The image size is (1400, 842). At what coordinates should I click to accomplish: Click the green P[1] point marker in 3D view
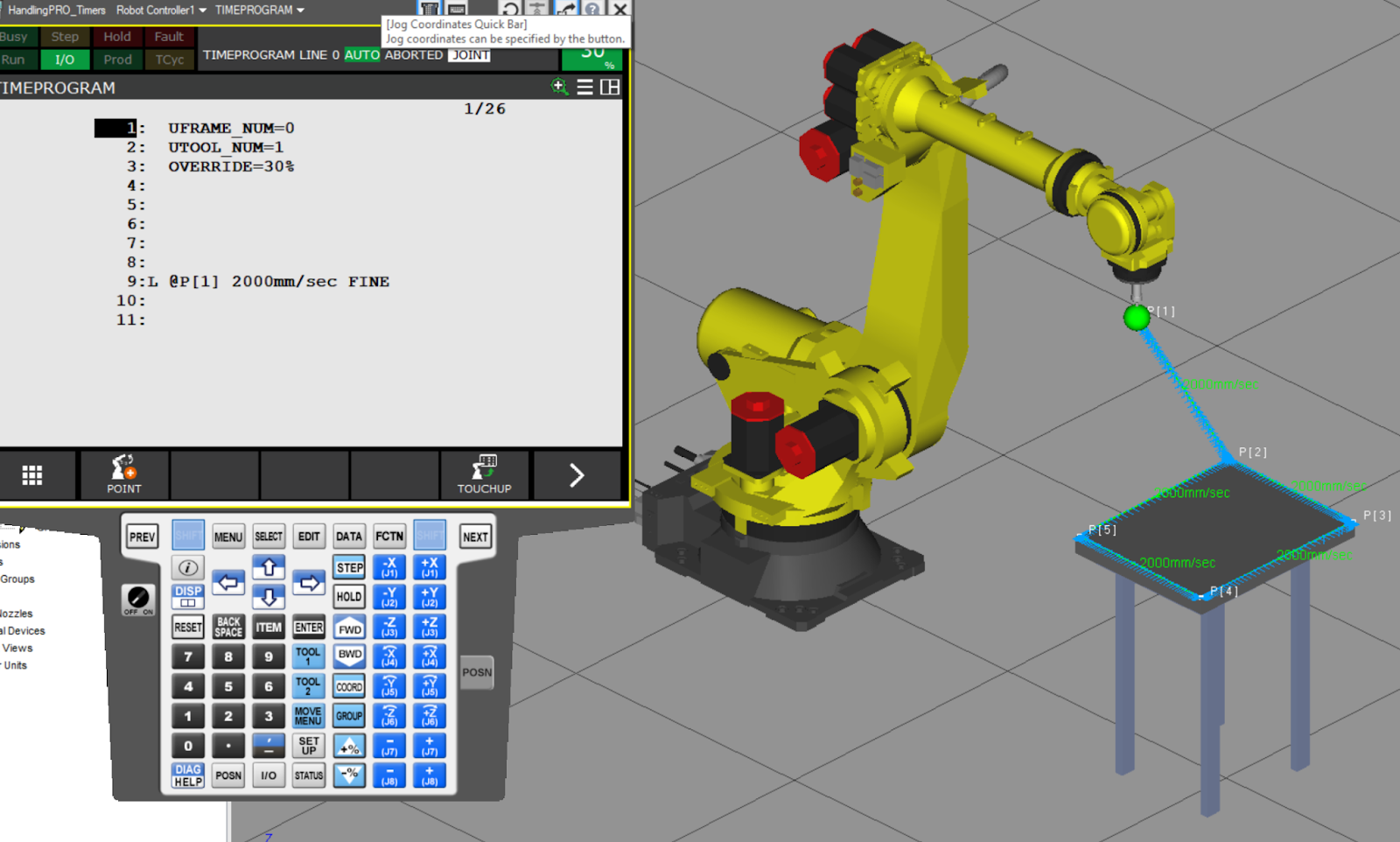1137,317
